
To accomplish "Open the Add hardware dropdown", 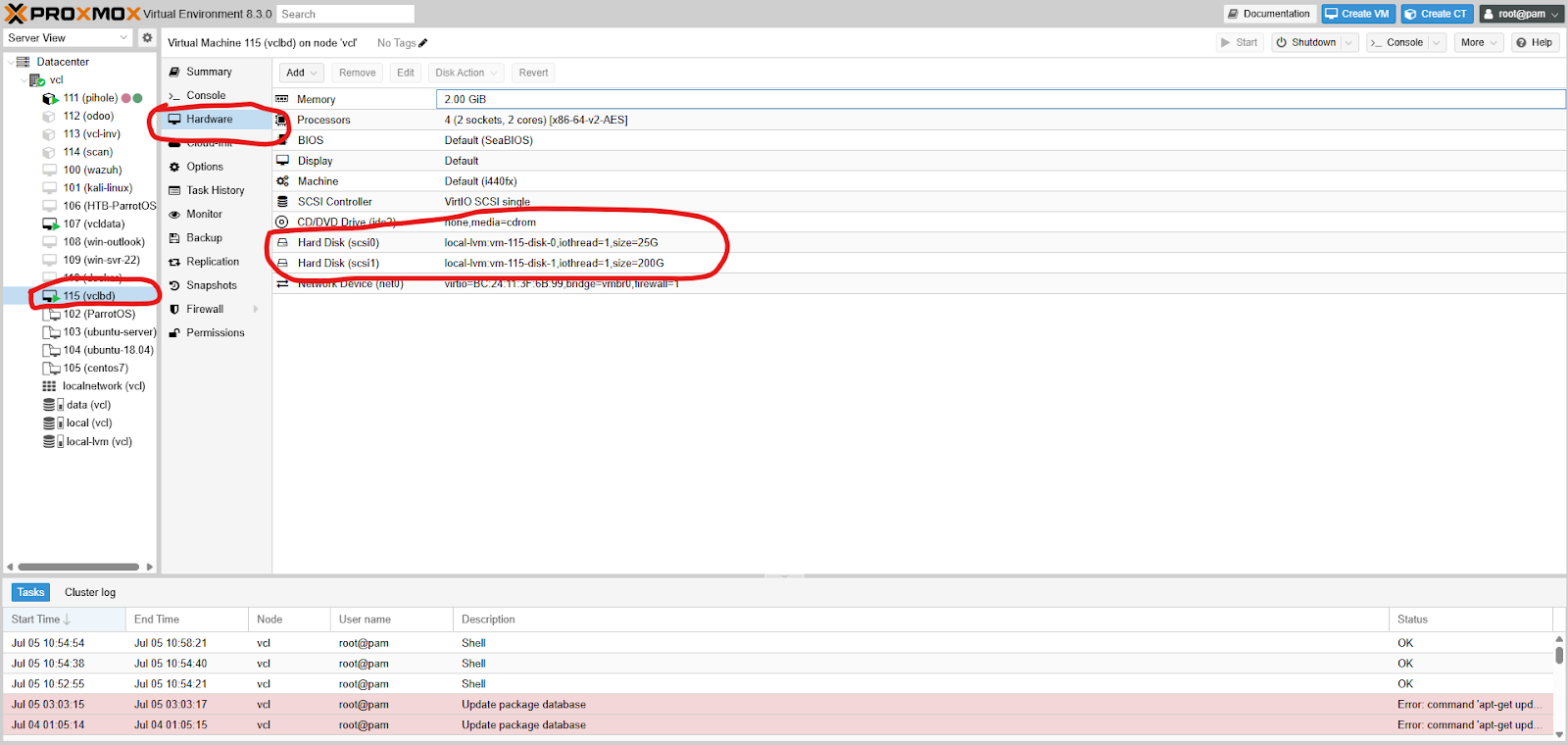I will pyautogui.click(x=301, y=73).
